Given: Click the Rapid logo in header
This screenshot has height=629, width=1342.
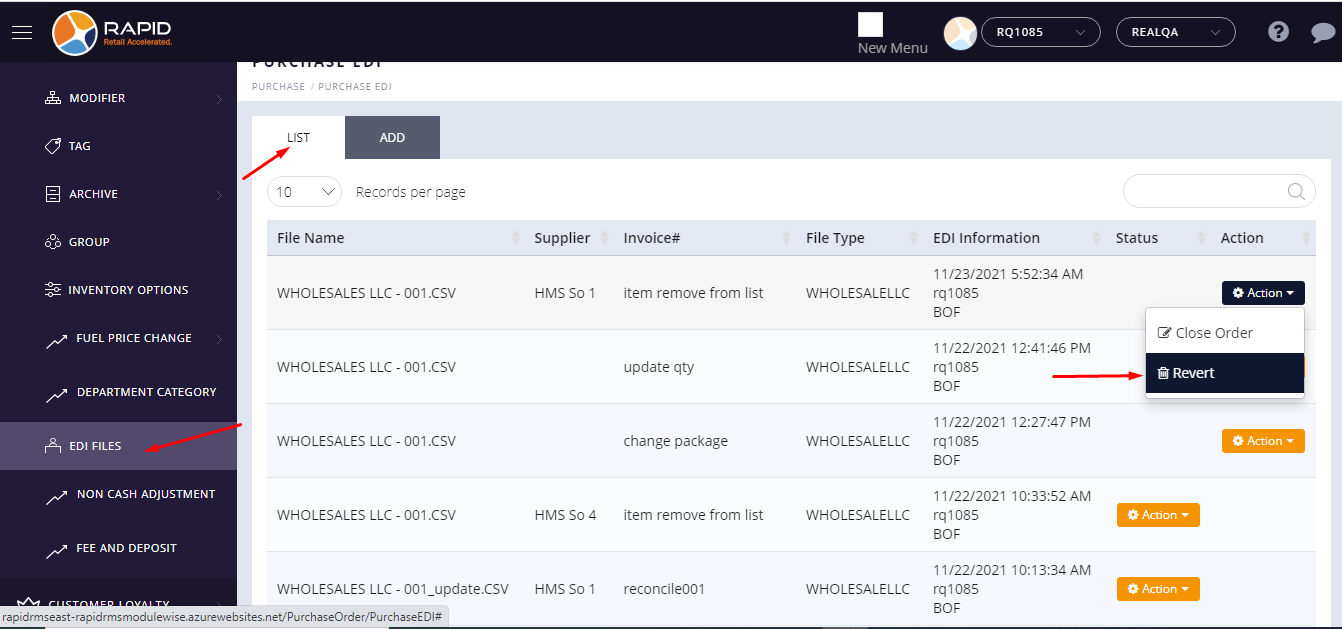Looking at the screenshot, I should 113,32.
